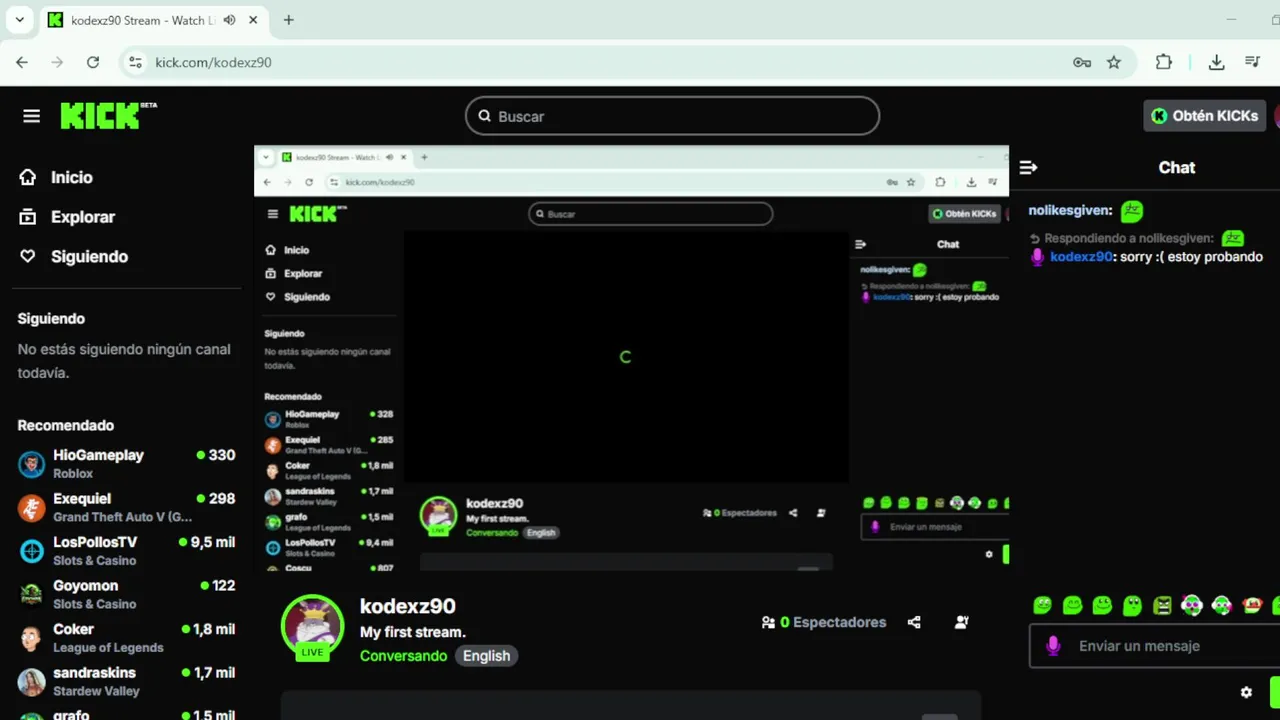Toggle the sidebar with the hamburger menu icon
The image size is (1280, 720).
(x=31, y=116)
